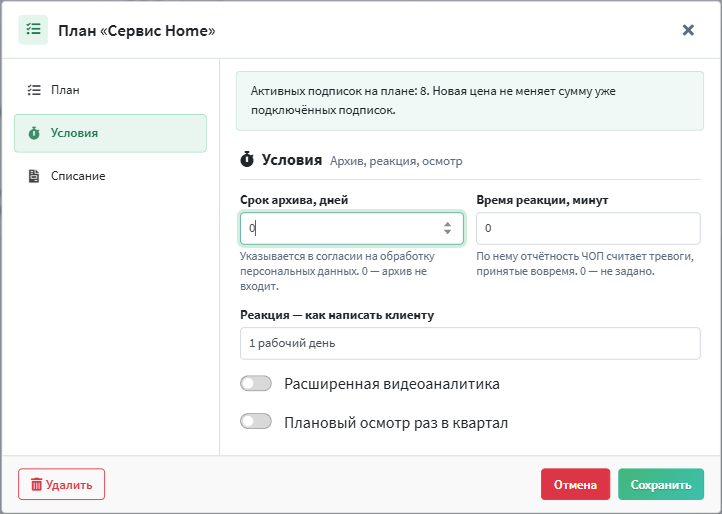The width and height of the screenshot is (722, 514).
Task: Click the Плановый осмотр раз в квартал label
Action: 396,422
